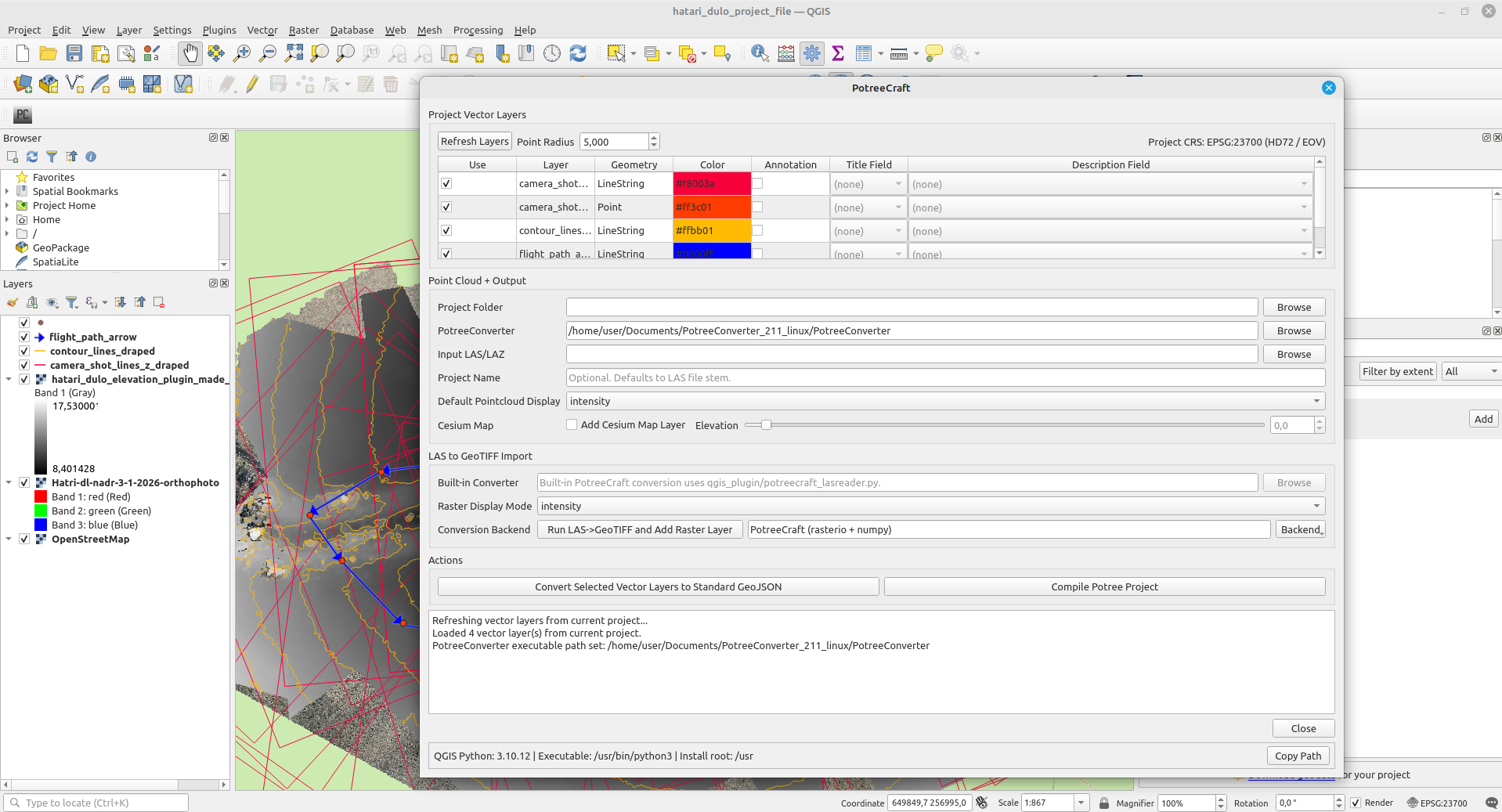1502x812 pixels.
Task: Uncheck Use for the contour_lines row
Action: click(x=446, y=230)
